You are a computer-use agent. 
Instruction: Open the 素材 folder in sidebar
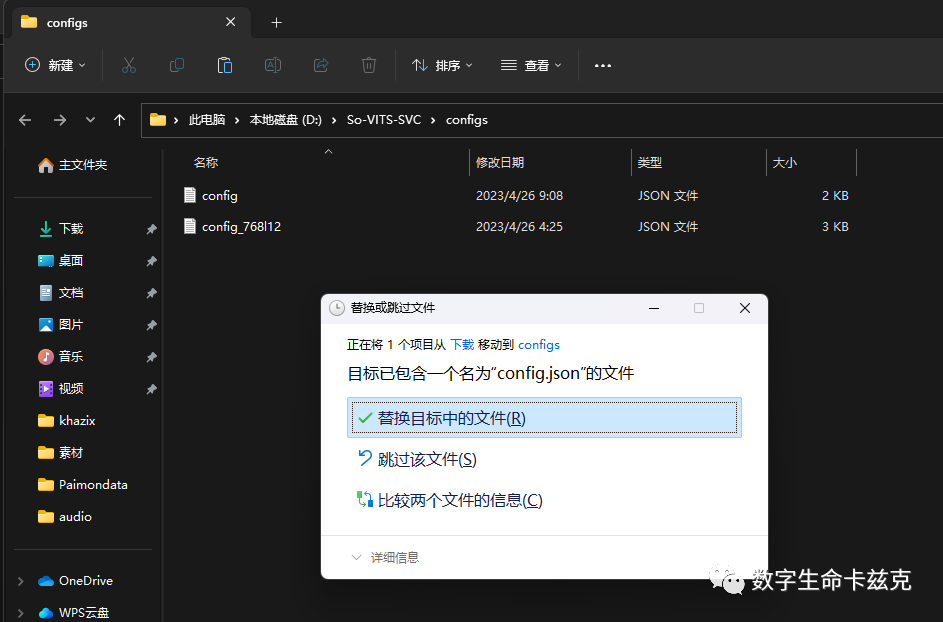pos(71,452)
